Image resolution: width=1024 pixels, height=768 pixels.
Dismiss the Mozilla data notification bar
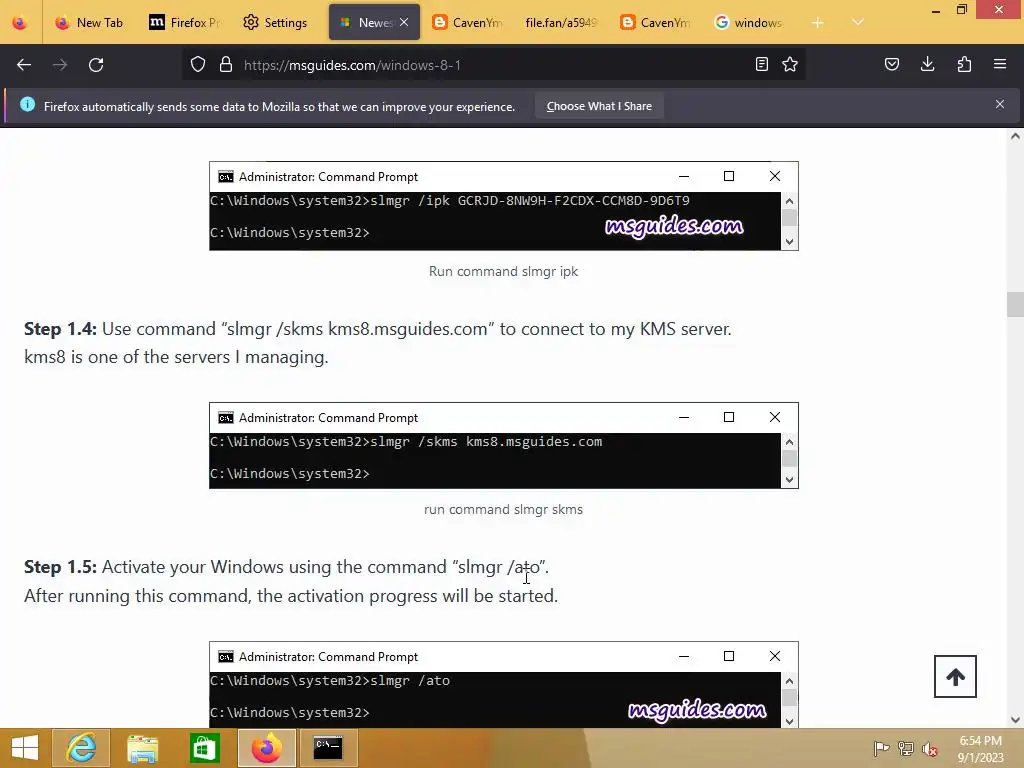(1000, 104)
